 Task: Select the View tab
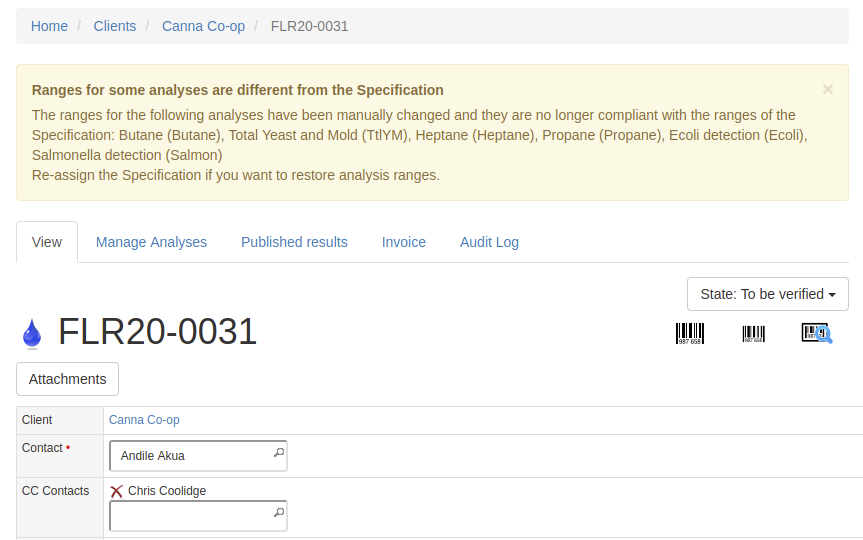coord(47,242)
